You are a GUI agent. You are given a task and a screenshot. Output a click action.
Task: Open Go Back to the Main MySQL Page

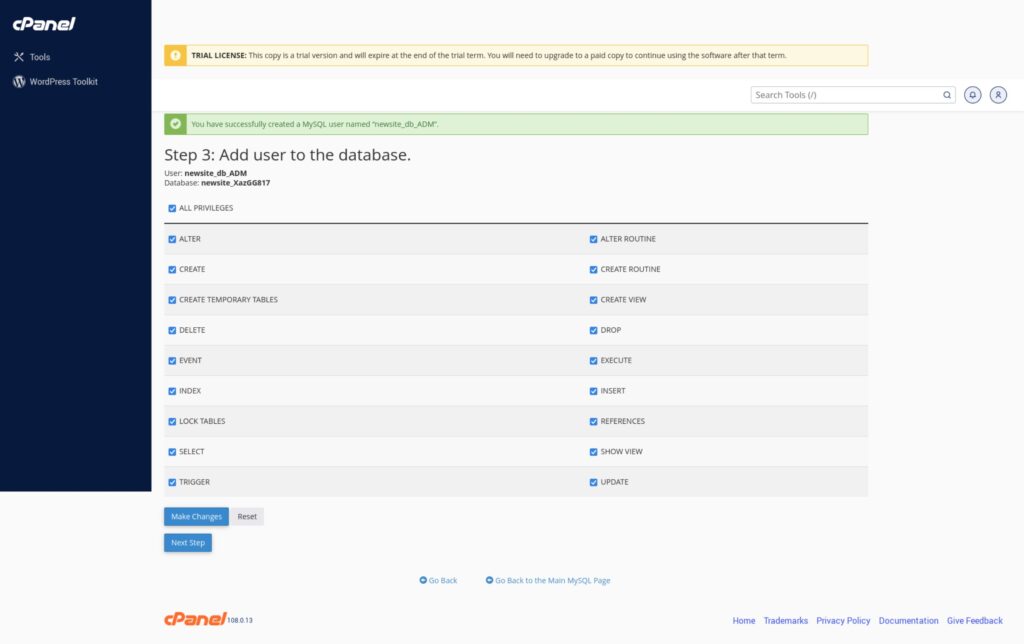[553, 580]
